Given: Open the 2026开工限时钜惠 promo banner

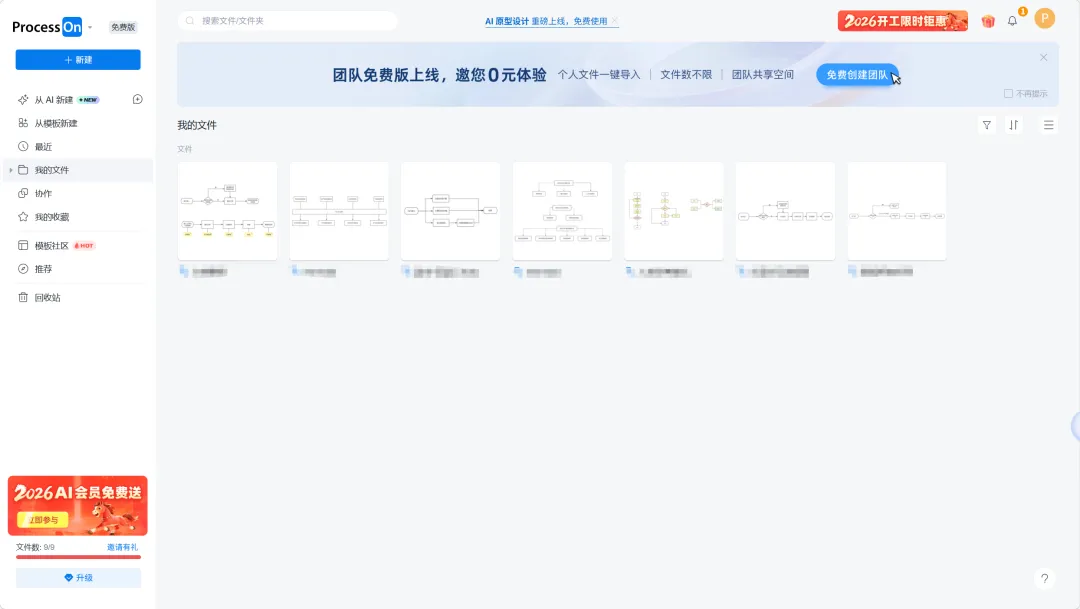Looking at the screenshot, I should pyautogui.click(x=902, y=21).
